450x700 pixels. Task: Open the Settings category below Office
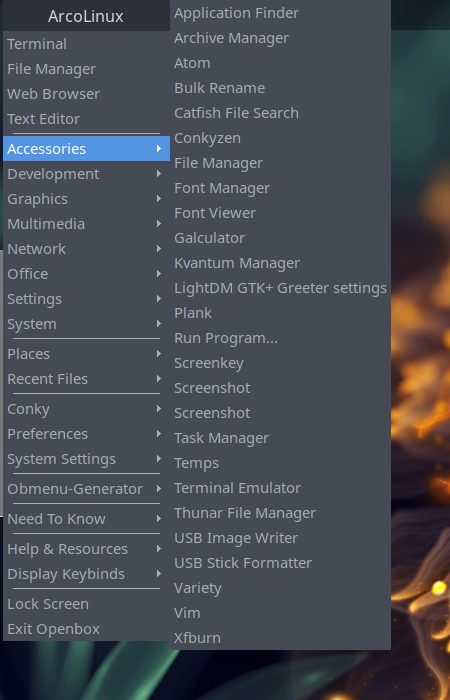click(x=86, y=299)
